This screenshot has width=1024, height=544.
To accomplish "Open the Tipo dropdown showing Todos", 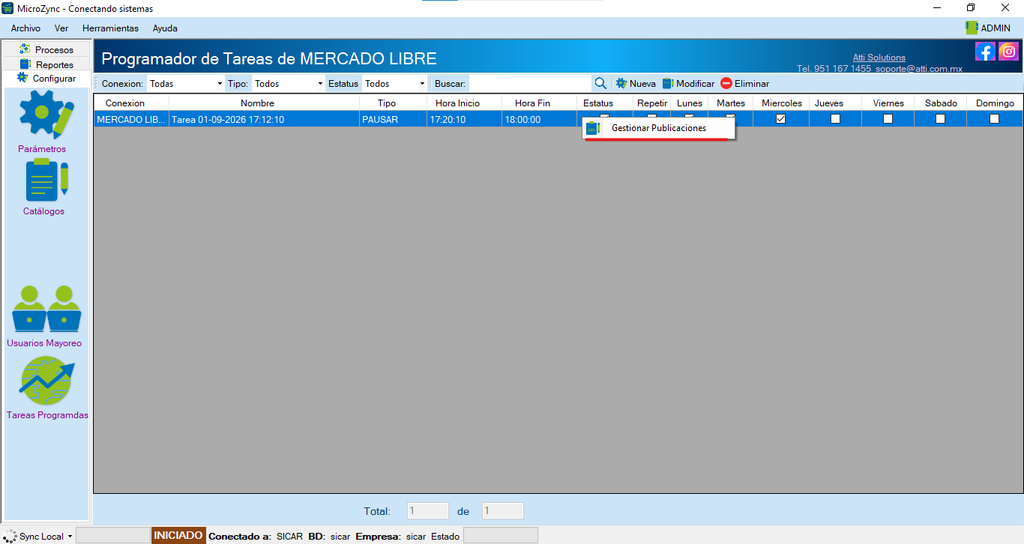I will (288, 84).
